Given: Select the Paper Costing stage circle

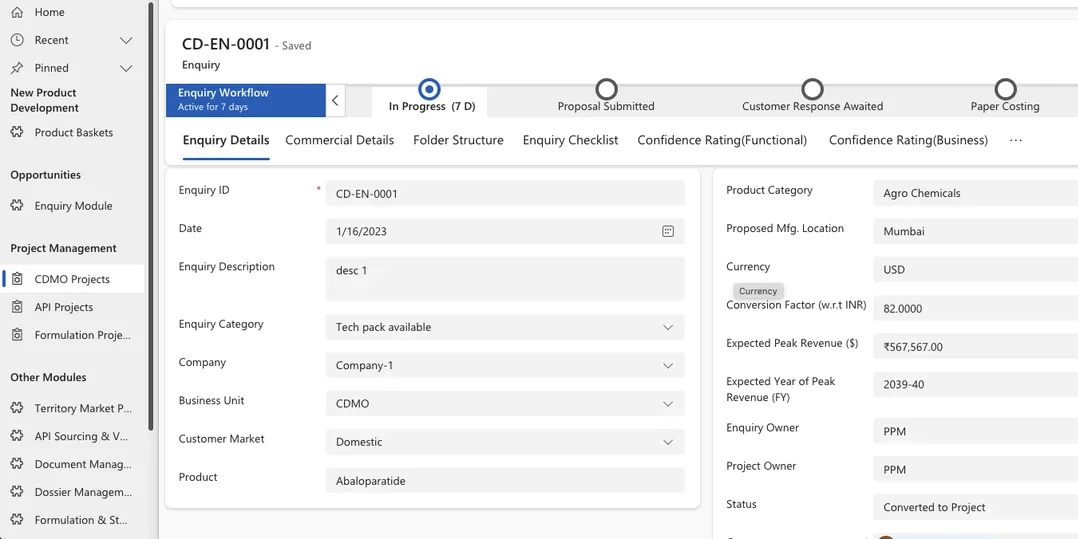Looking at the screenshot, I should (1005, 89).
